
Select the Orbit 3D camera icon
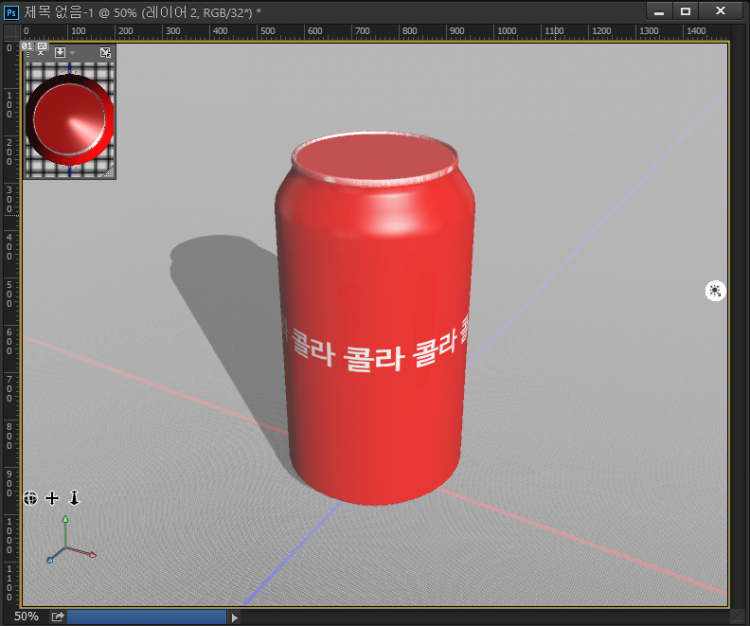[31, 498]
